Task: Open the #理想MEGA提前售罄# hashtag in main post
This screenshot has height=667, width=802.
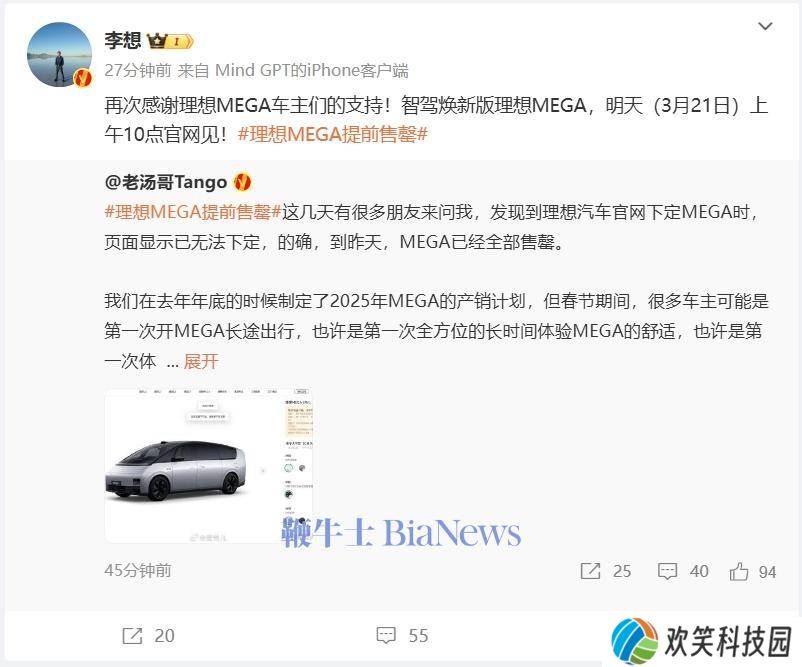Action: [333, 135]
